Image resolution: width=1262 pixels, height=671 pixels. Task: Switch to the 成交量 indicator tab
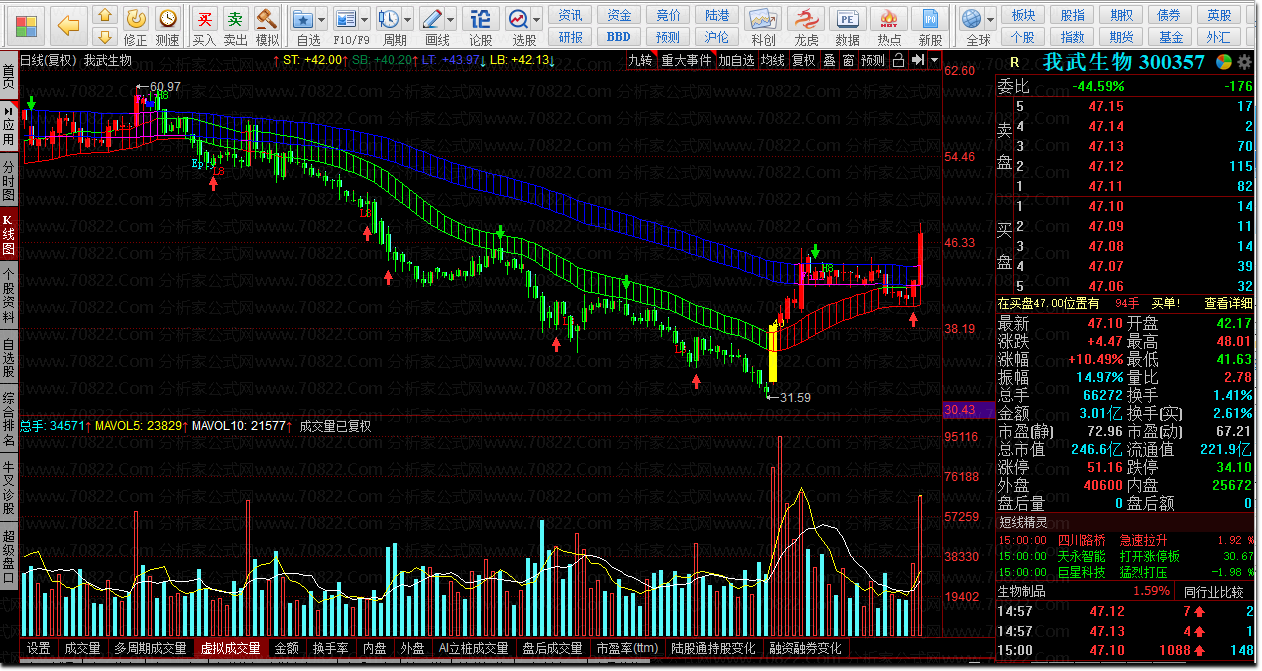coord(83,648)
